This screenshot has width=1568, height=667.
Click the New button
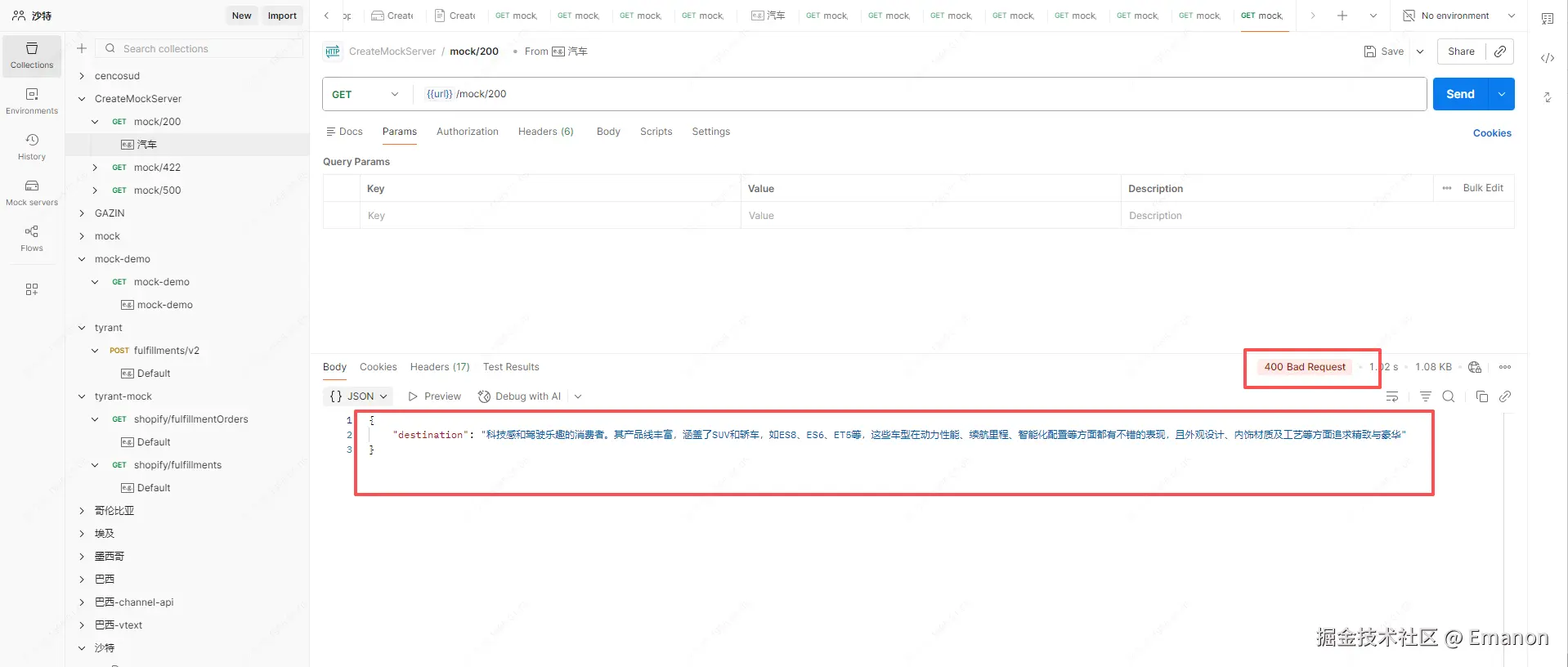point(242,16)
